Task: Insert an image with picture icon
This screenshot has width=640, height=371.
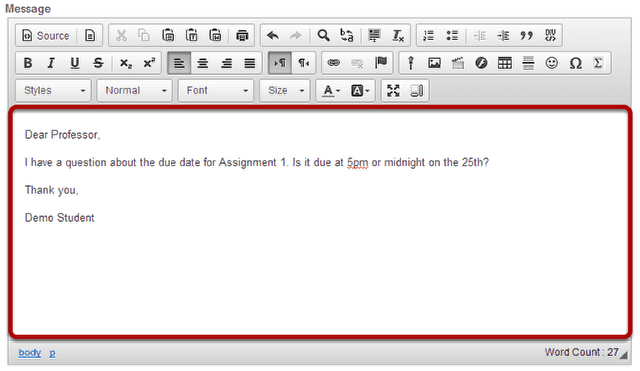Action: click(x=434, y=63)
